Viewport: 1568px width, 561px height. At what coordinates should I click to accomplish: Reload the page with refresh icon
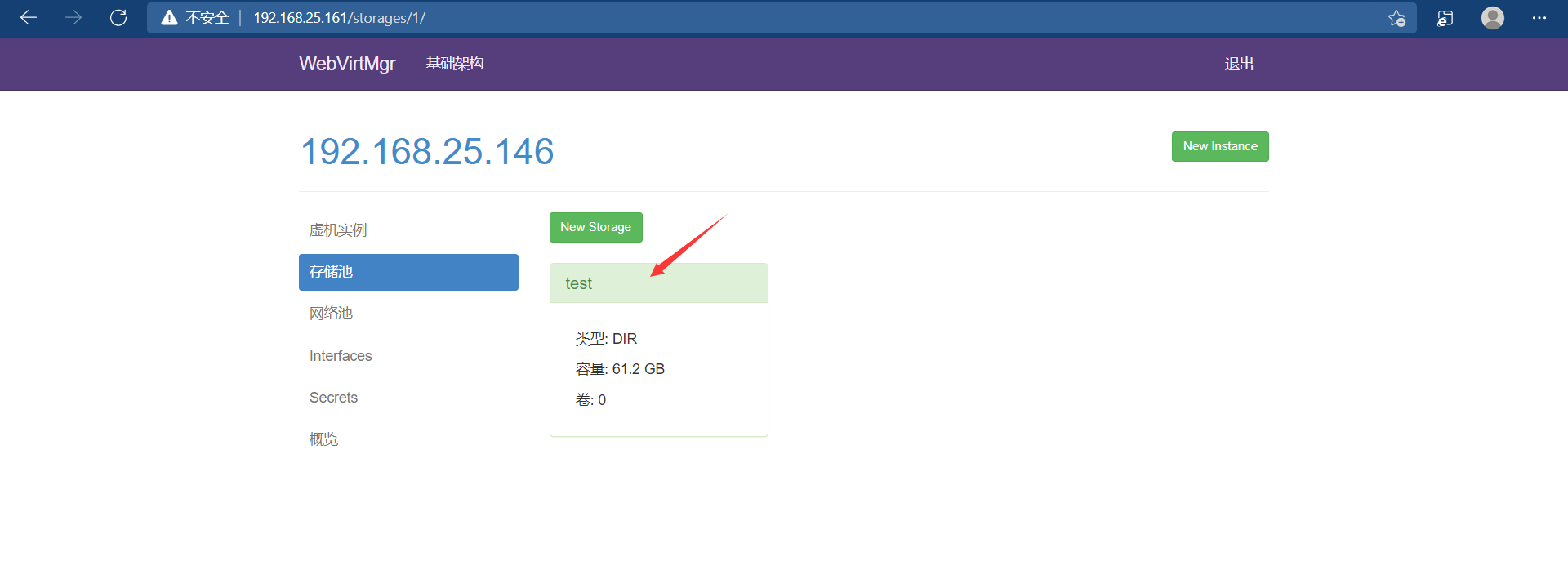point(118,18)
